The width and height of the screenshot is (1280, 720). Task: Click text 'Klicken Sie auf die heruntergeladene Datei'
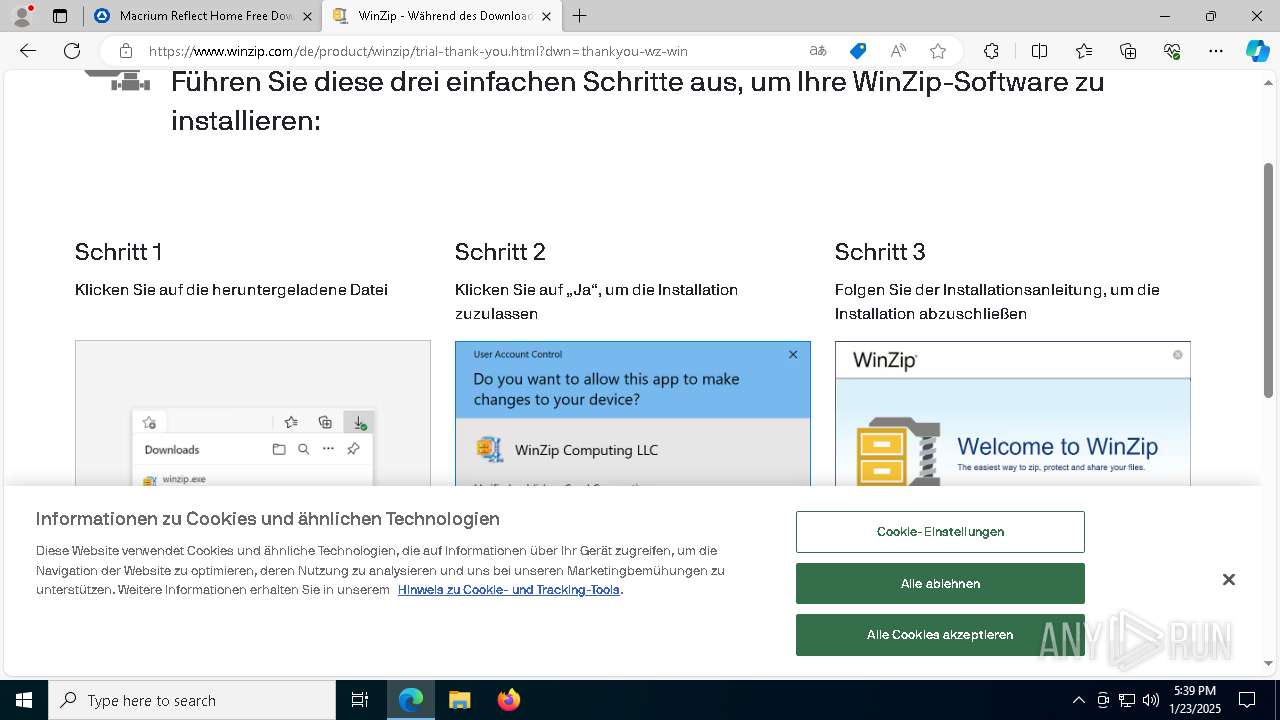point(231,290)
